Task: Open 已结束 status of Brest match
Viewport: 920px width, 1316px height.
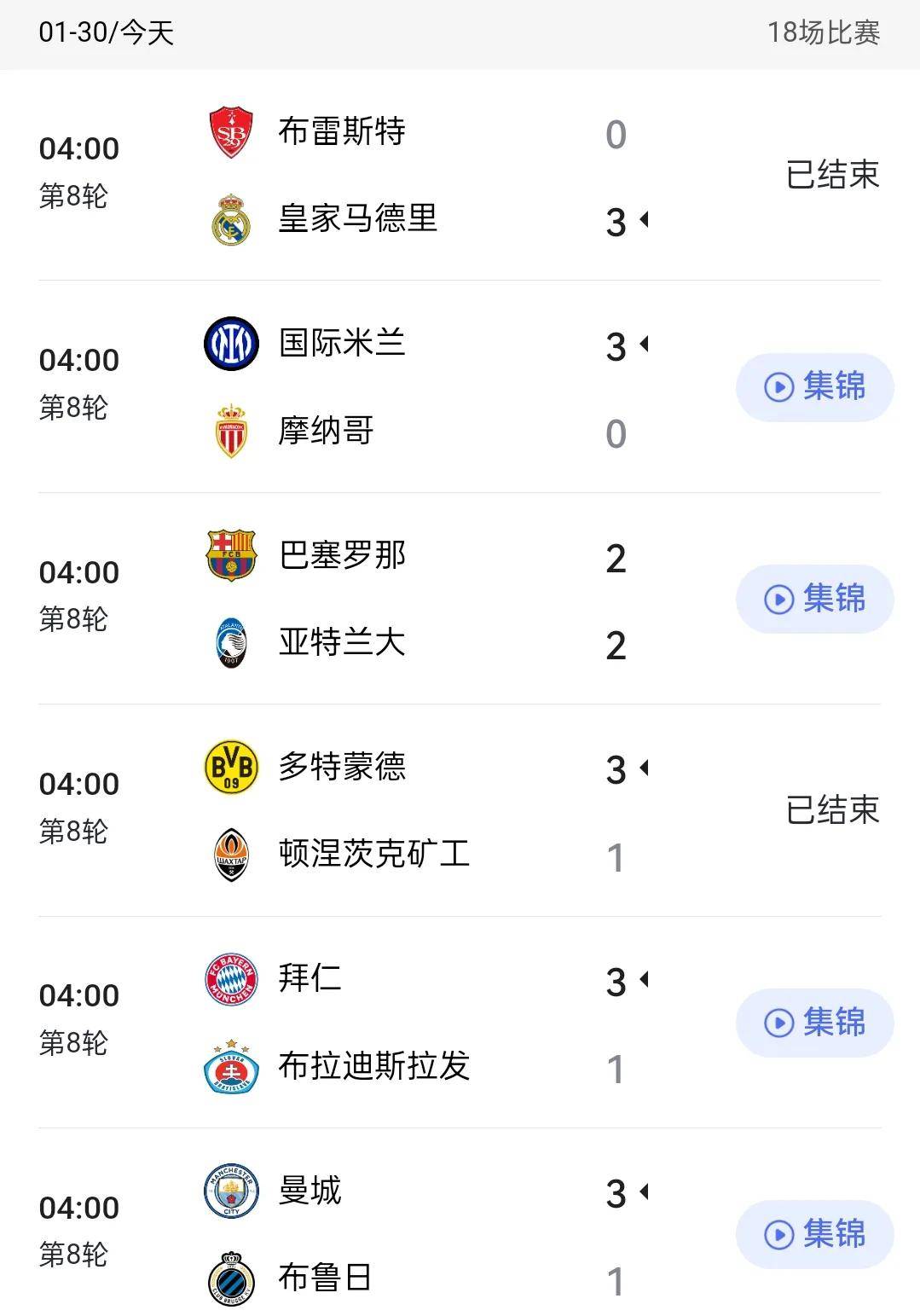Action: pos(832,175)
